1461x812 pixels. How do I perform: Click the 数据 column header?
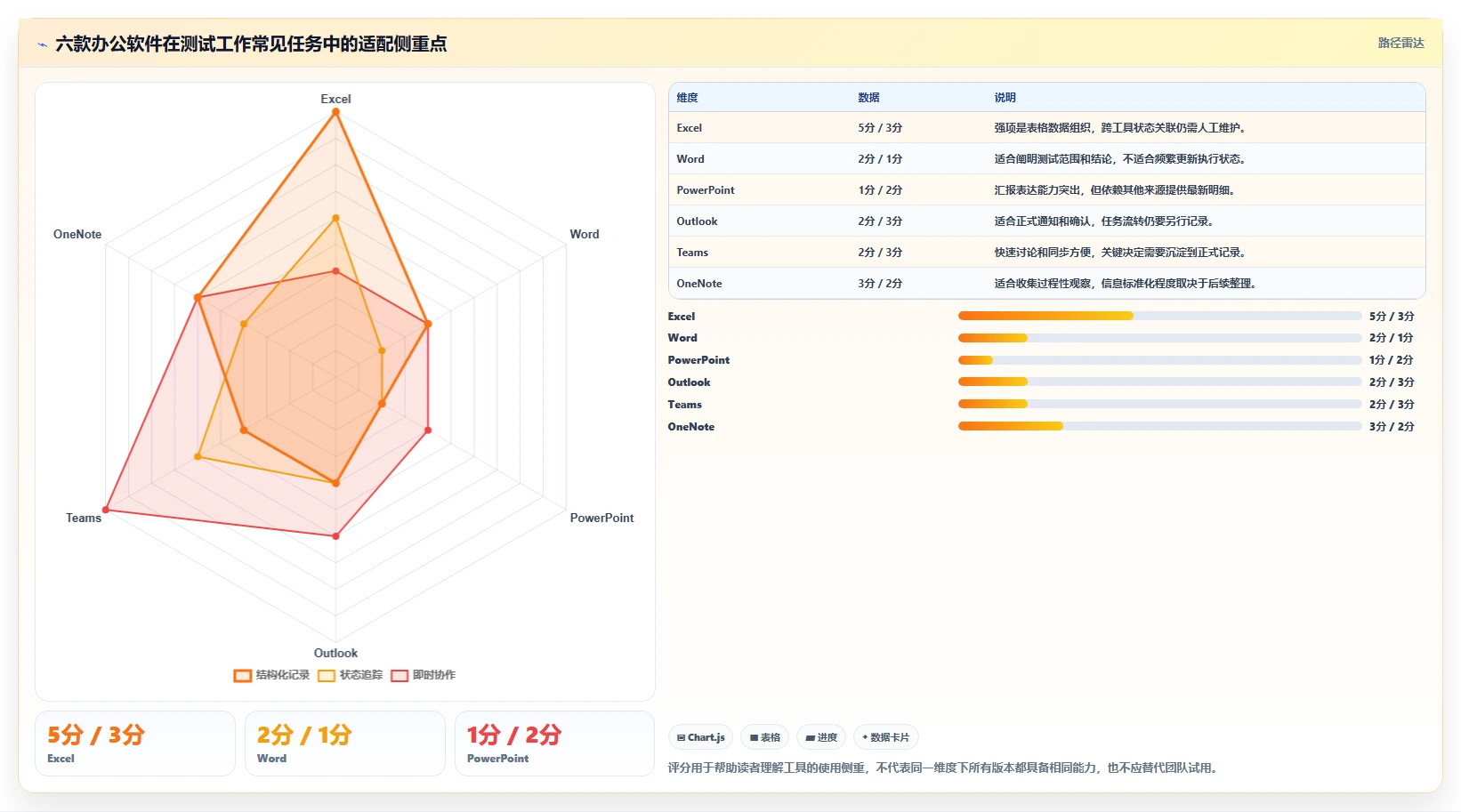coord(868,98)
